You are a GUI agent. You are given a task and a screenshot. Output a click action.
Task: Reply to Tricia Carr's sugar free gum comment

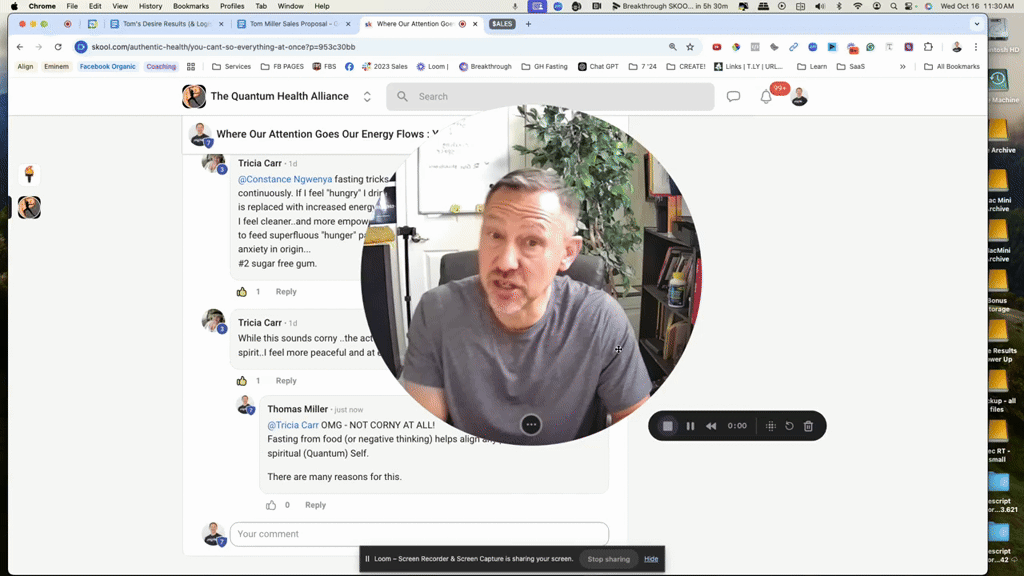click(286, 292)
